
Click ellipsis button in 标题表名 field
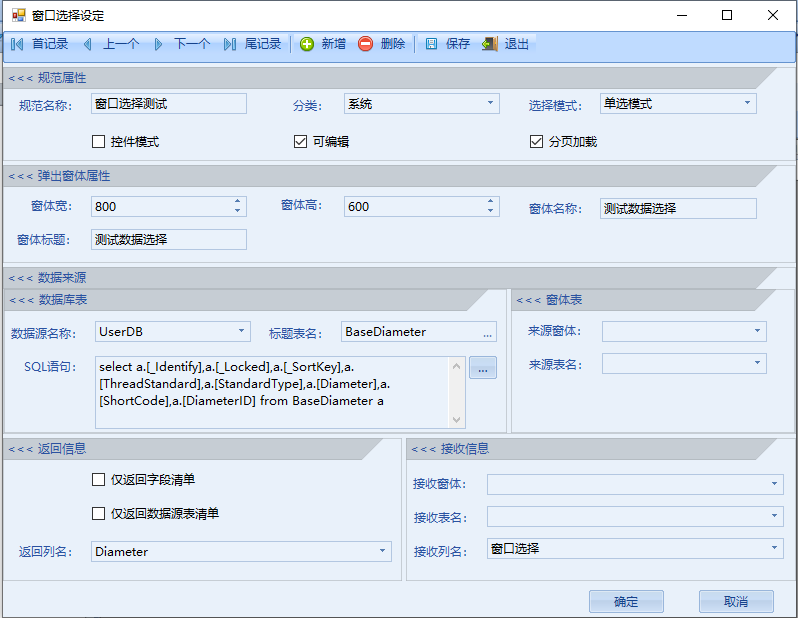coord(488,333)
